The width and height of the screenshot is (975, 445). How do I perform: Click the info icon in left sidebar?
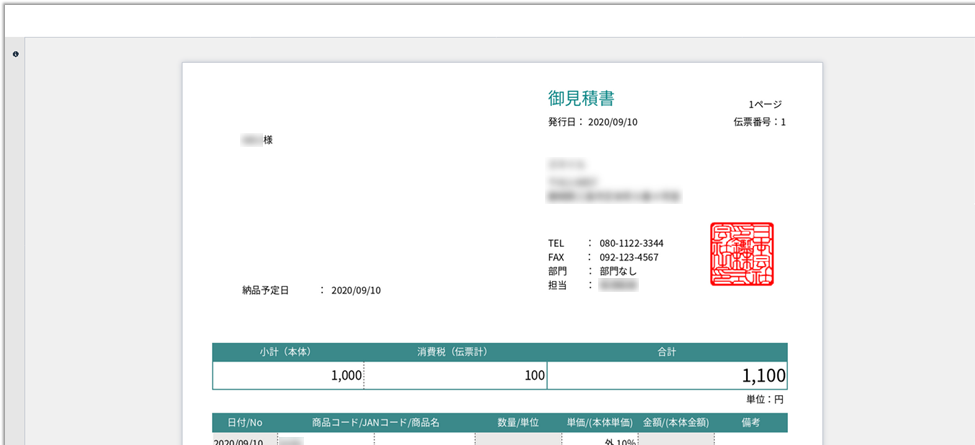(x=16, y=54)
